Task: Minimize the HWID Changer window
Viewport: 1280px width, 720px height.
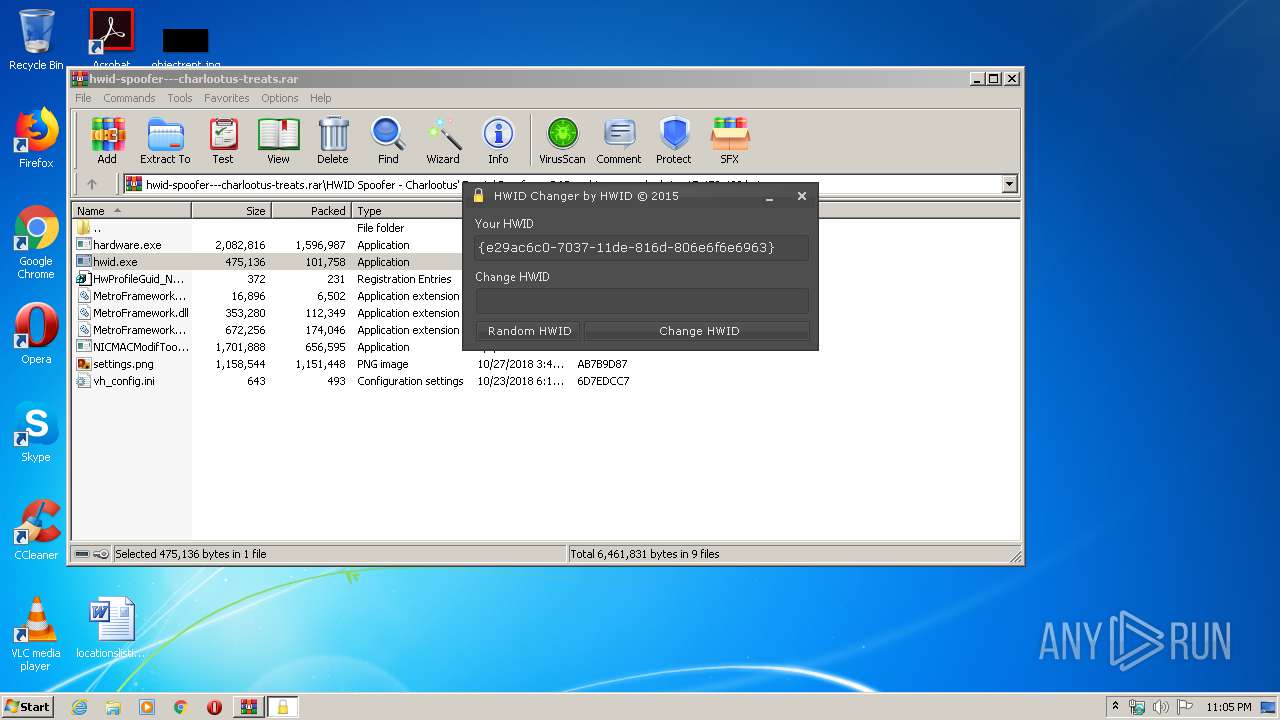Action: [x=769, y=197]
